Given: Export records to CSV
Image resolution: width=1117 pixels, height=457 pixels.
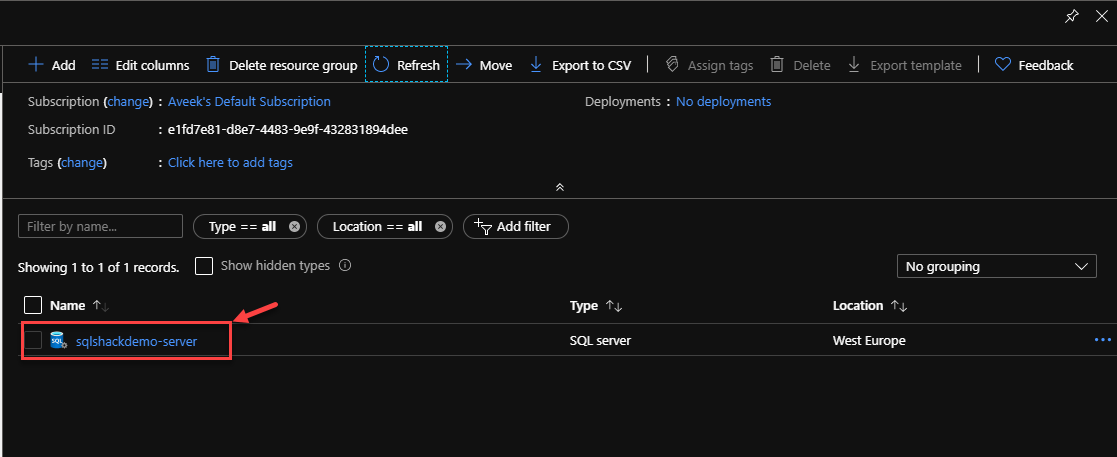Looking at the screenshot, I should (x=580, y=65).
